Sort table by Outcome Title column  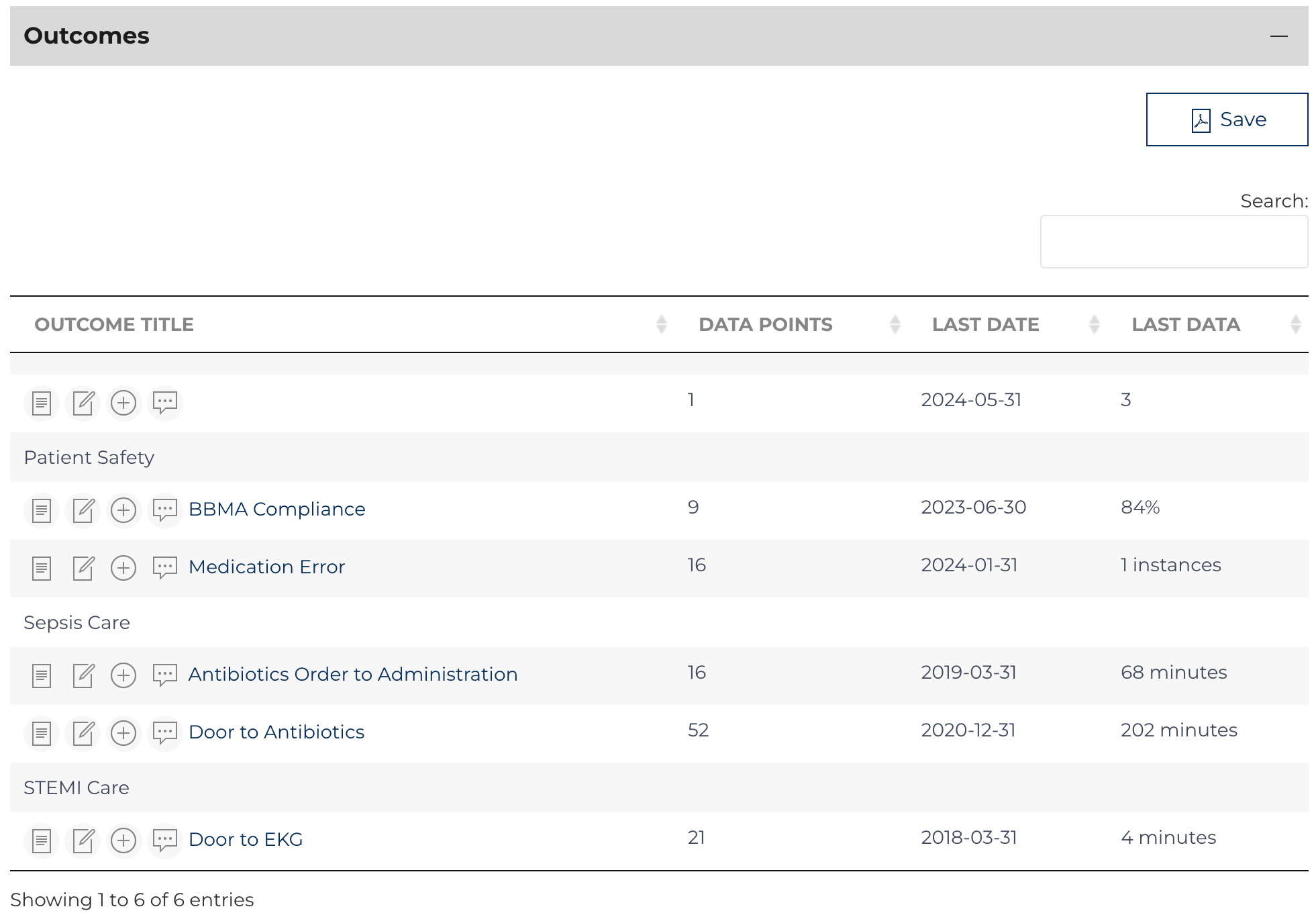(x=114, y=325)
